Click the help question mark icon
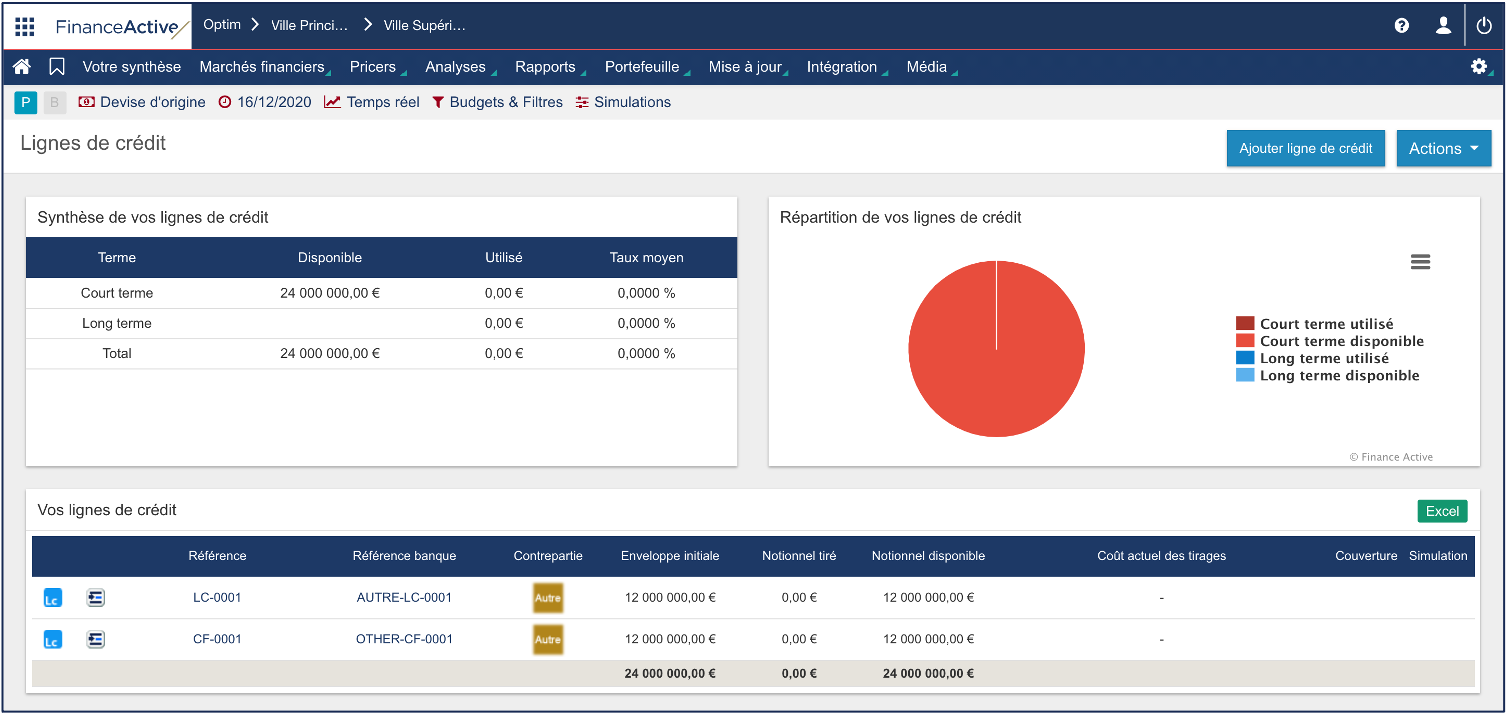The width and height of the screenshot is (1506, 714). [1401, 26]
